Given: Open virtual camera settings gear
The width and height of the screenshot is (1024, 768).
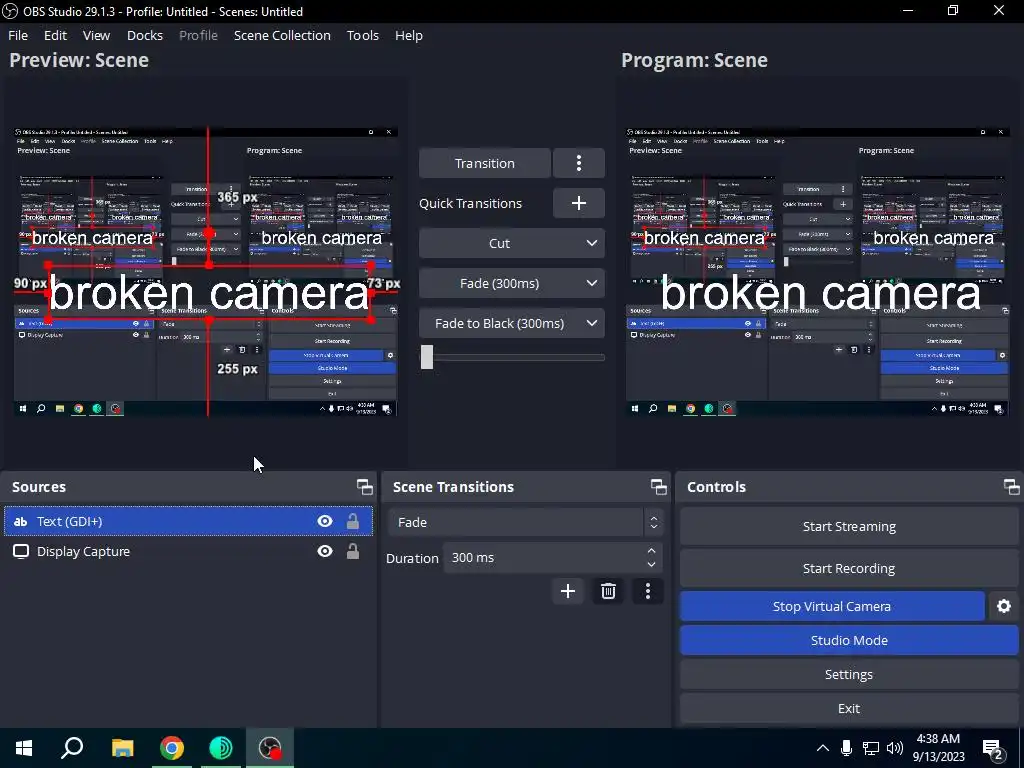Looking at the screenshot, I should coord(1004,606).
